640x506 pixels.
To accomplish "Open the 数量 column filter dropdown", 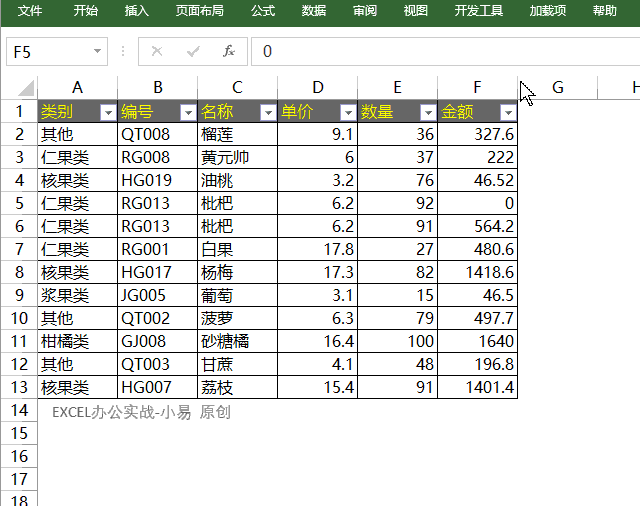I will click(x=428, y=112).
